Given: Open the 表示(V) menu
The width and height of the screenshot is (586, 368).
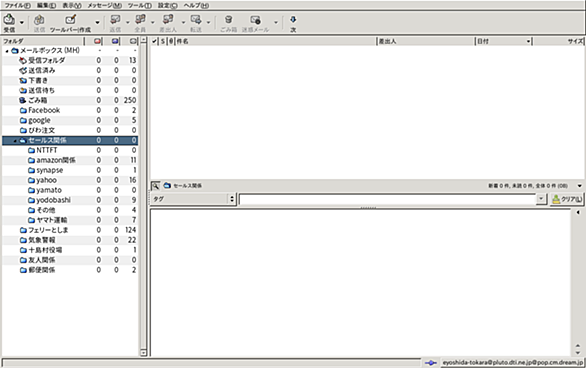Looking at the screenshot, I should point(72,6).
